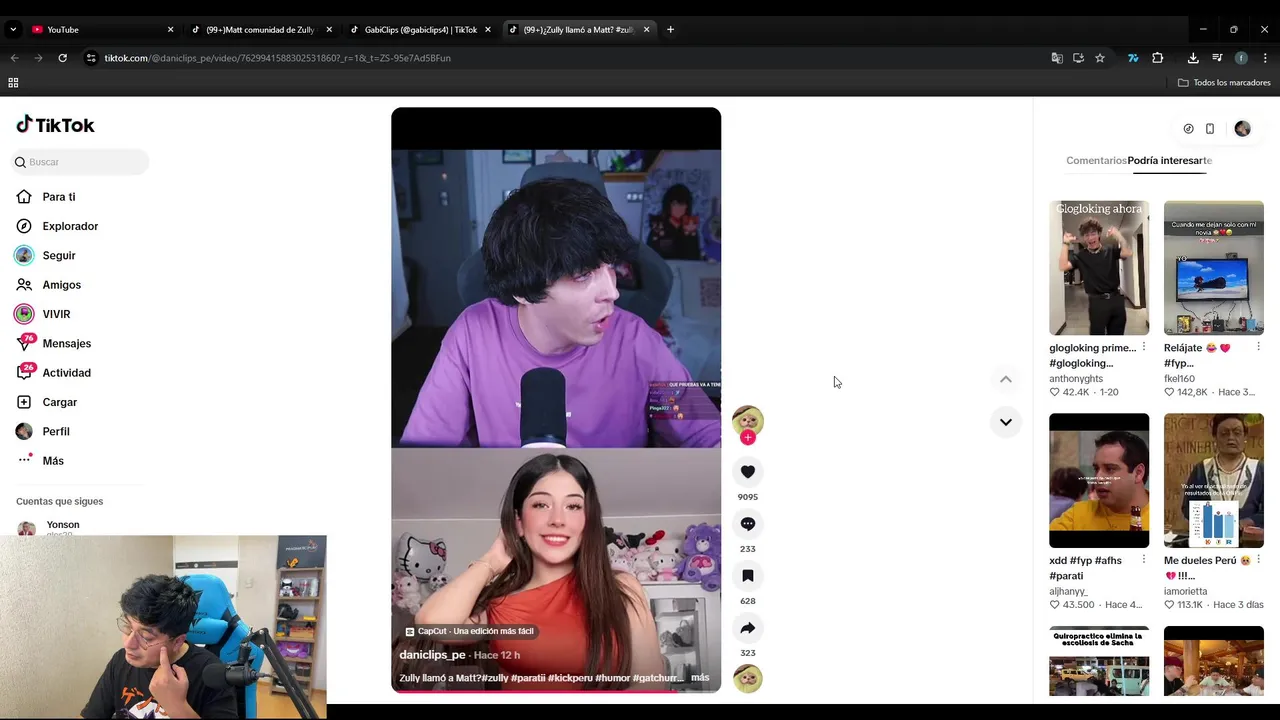Image resolution: width=1280 pixels, height=720 pixels.
Task: Save video with bookmark icon
Action: (748, 576)
